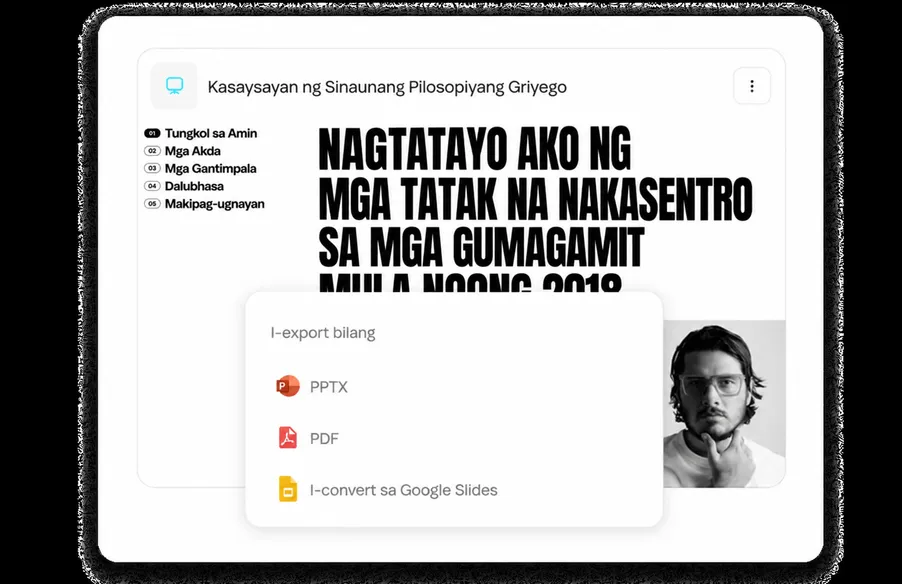
Task: Click the 02 number badge
Action: point(152,151)
